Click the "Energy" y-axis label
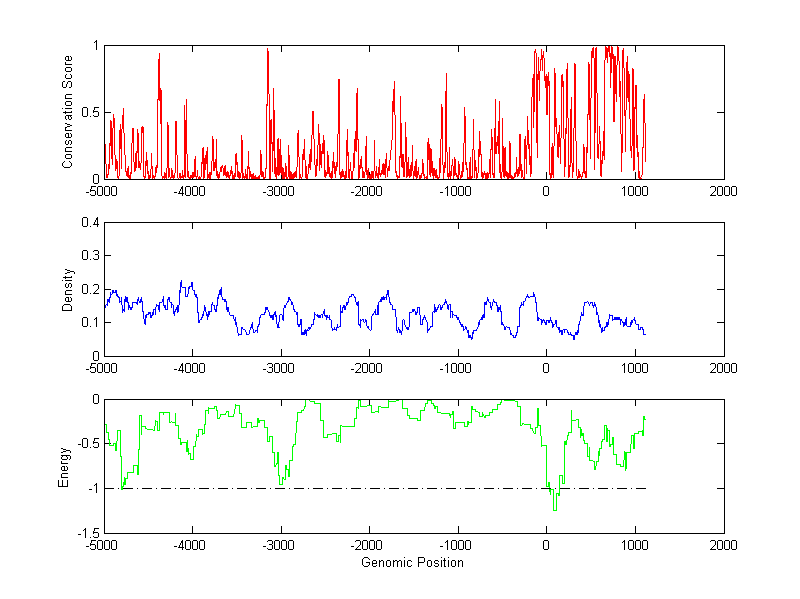Viewport: 800px width, 599px height. click(x=64, y=466)
